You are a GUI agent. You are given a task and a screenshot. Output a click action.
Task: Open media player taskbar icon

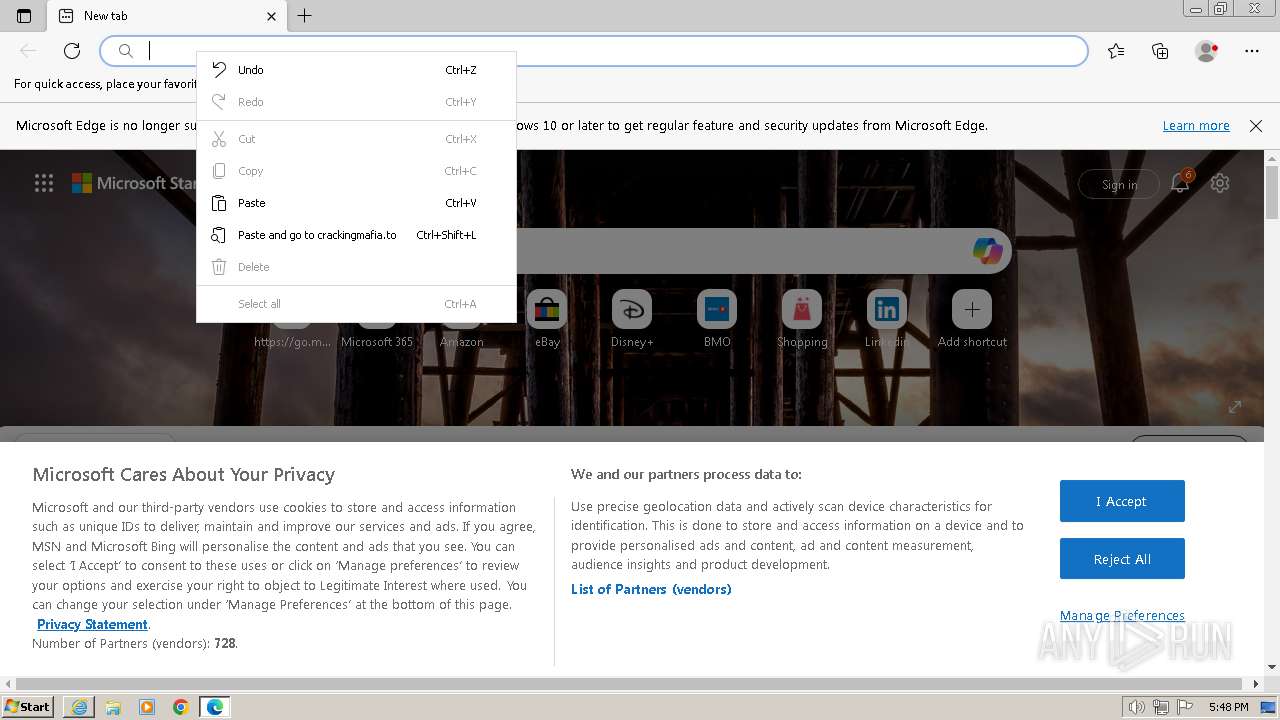click(147, 707)
